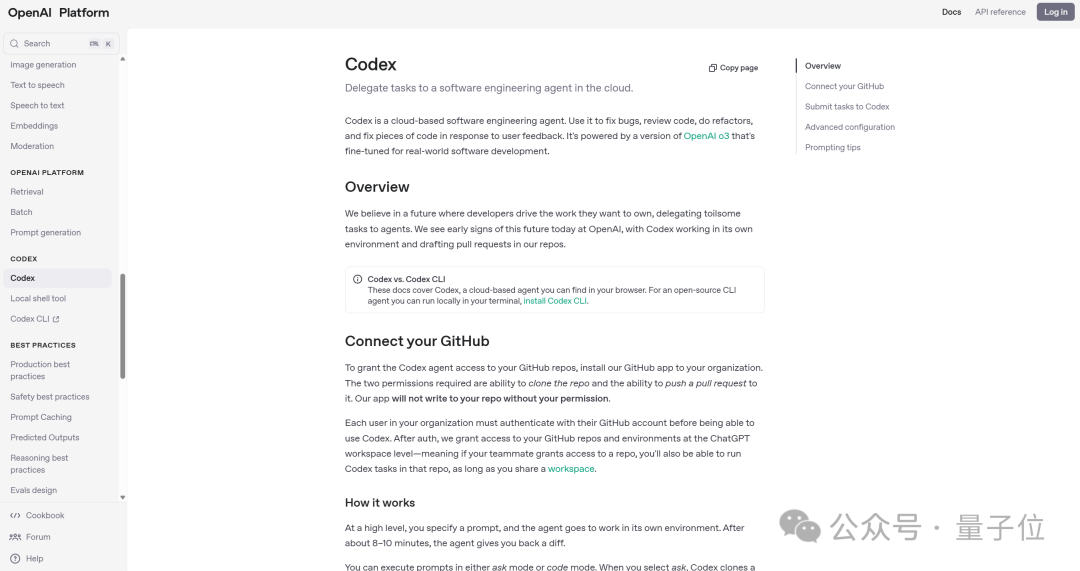Open the install Codex CLI link

[x=555, y=301]
